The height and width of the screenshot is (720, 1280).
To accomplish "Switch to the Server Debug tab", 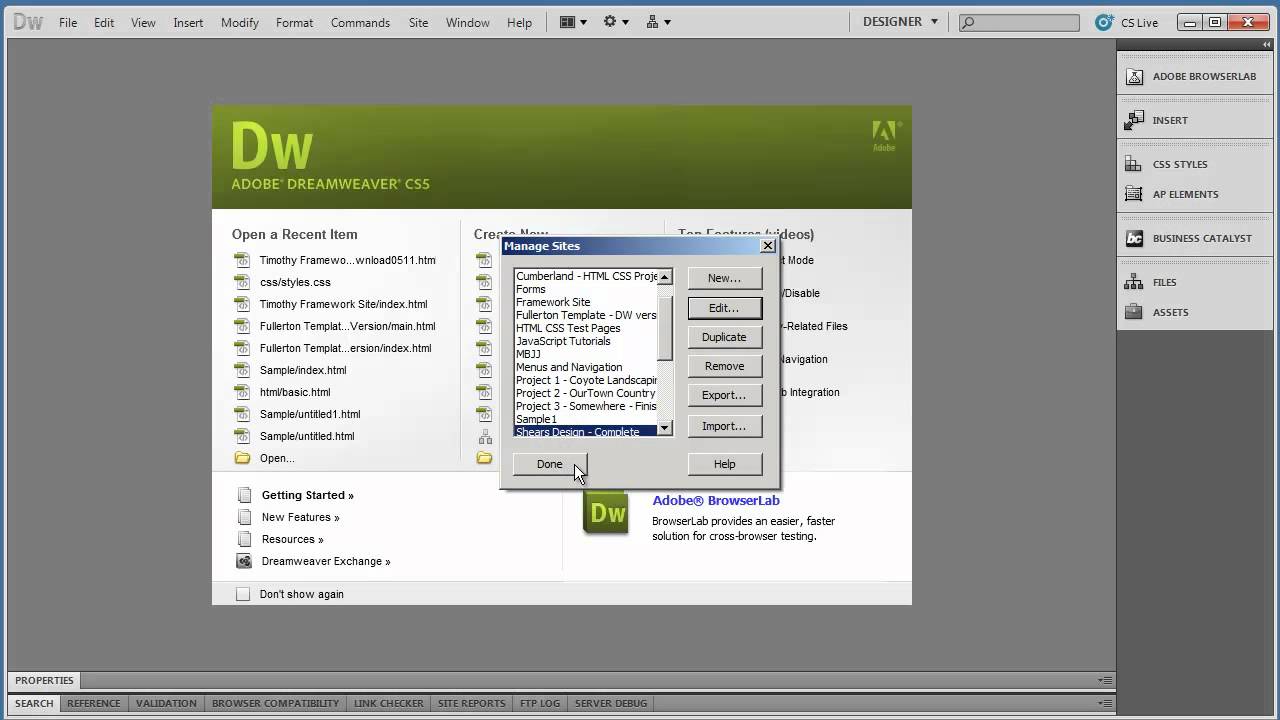I will [x=611, y=703].
